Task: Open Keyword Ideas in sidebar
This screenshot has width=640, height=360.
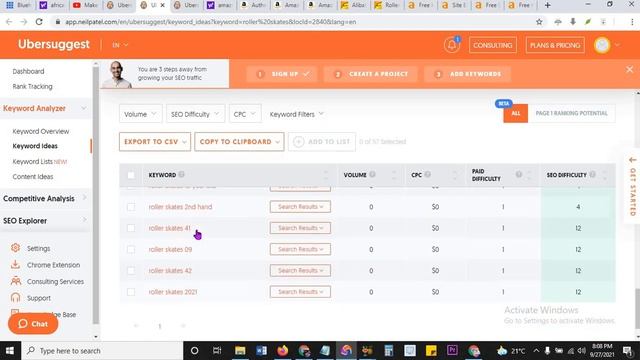Action: coord(35,146)
